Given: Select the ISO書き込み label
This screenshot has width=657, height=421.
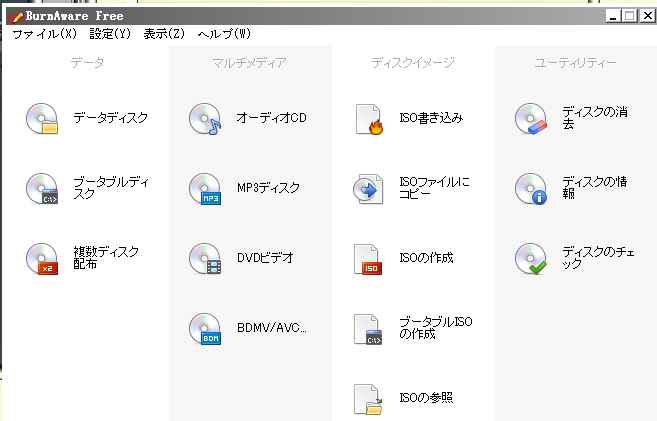Looking at the screenshot, I should 431,118.
